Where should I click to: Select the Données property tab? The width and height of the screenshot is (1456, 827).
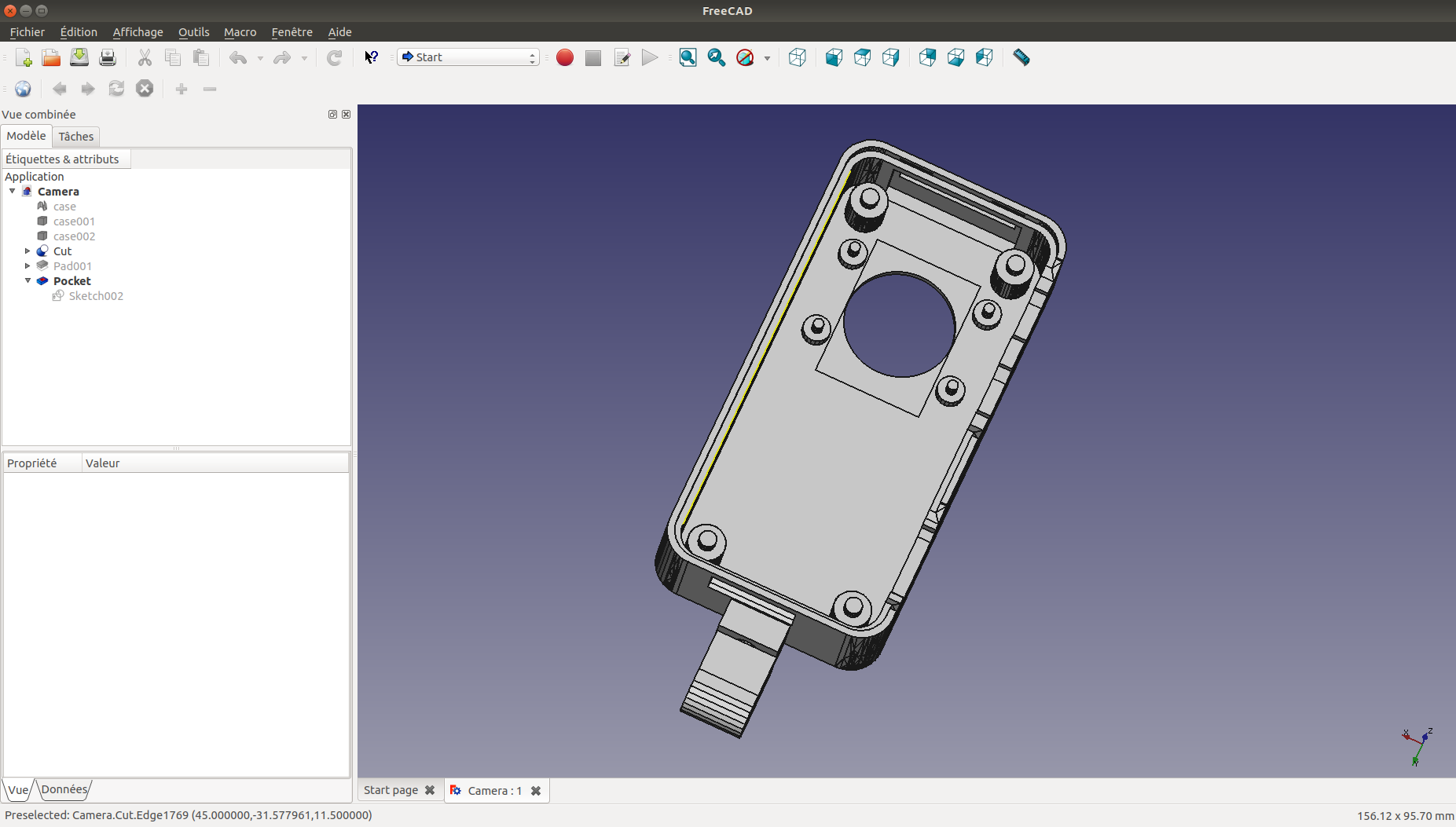[64, 789]
